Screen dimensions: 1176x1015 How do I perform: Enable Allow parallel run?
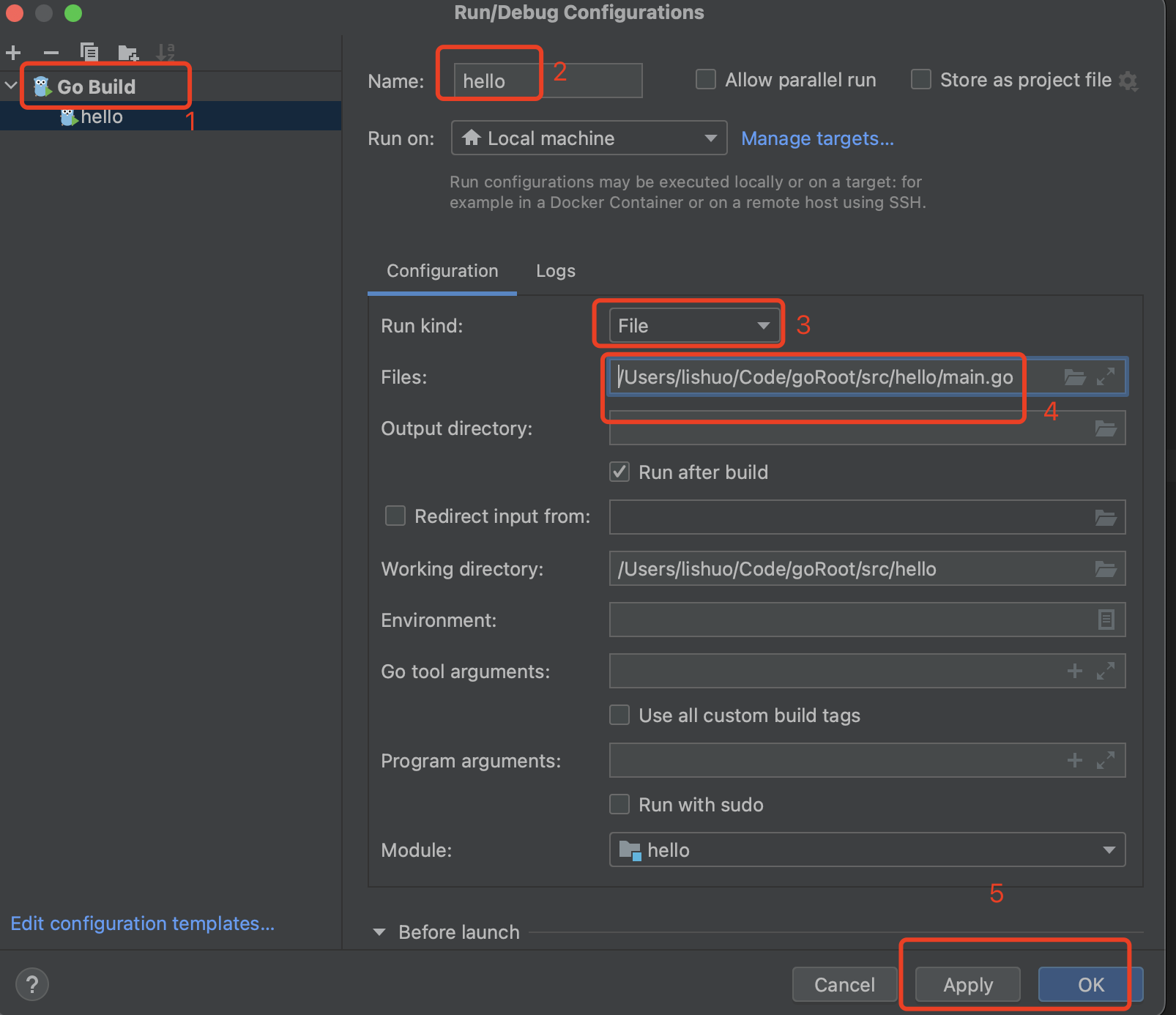[x=706, y=79]
